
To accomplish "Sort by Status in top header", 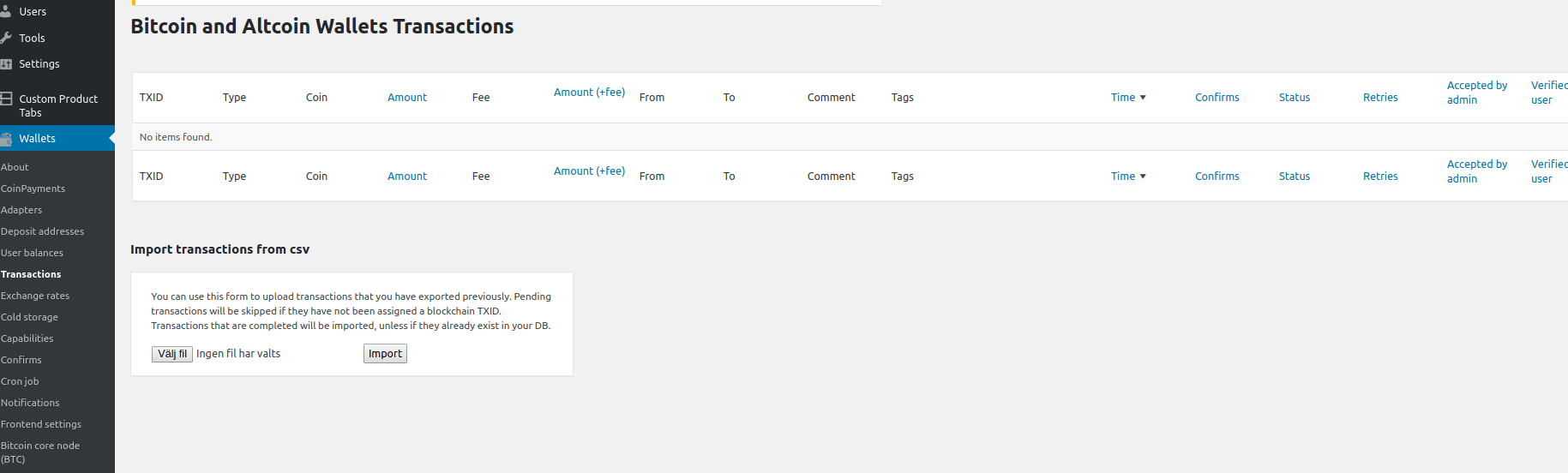I will [x=1295, y=98].
